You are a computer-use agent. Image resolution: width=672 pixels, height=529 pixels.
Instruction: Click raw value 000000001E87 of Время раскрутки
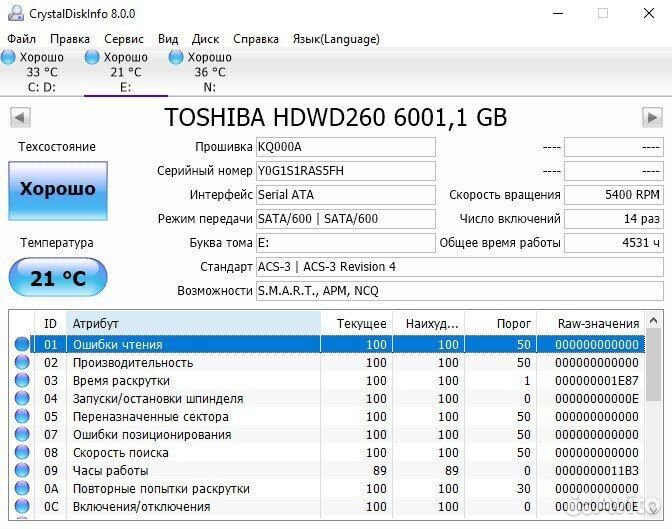[597, 381]
